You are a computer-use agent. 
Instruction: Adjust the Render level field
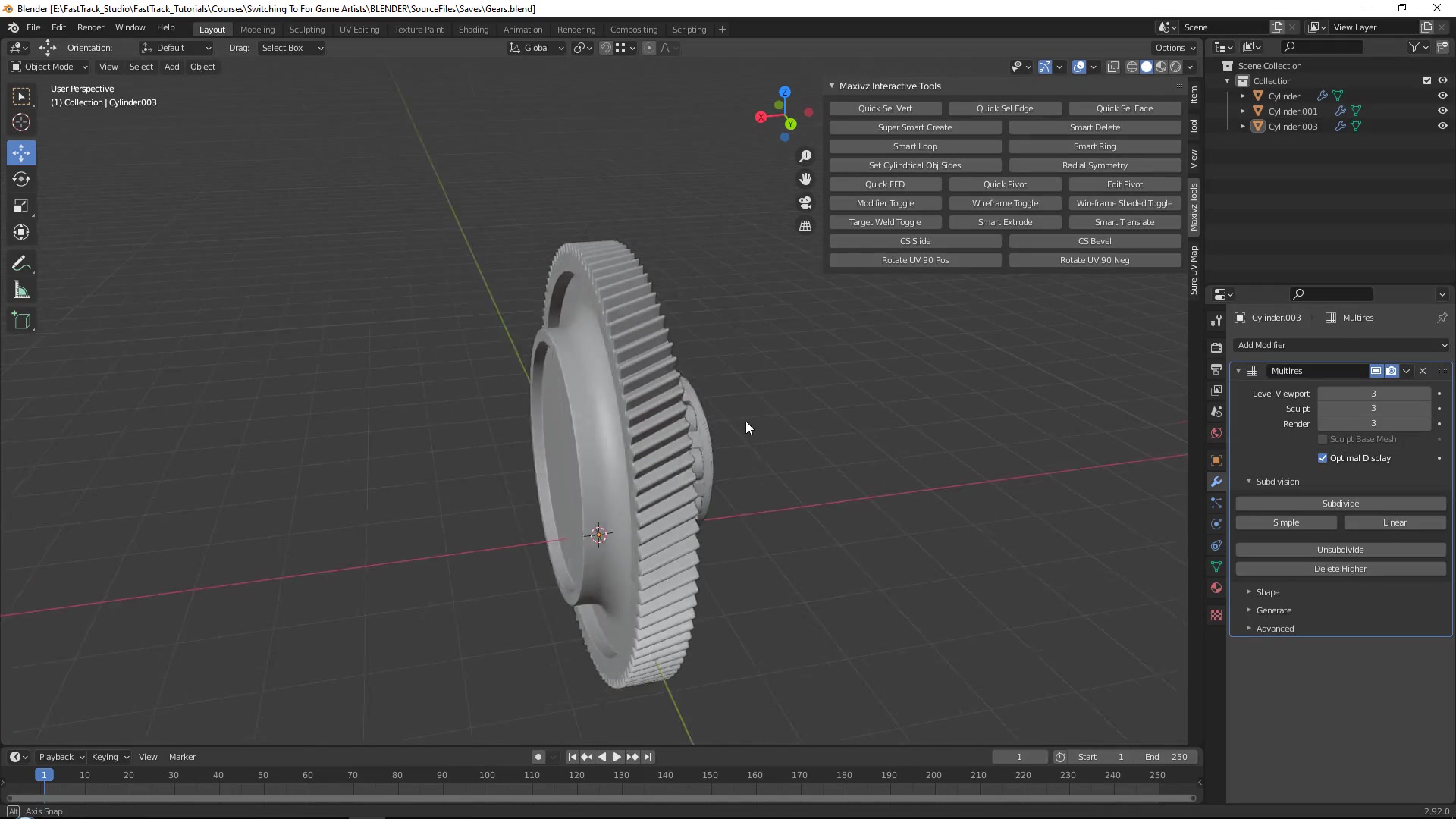pyautogui.click(x=1373, y=423)
